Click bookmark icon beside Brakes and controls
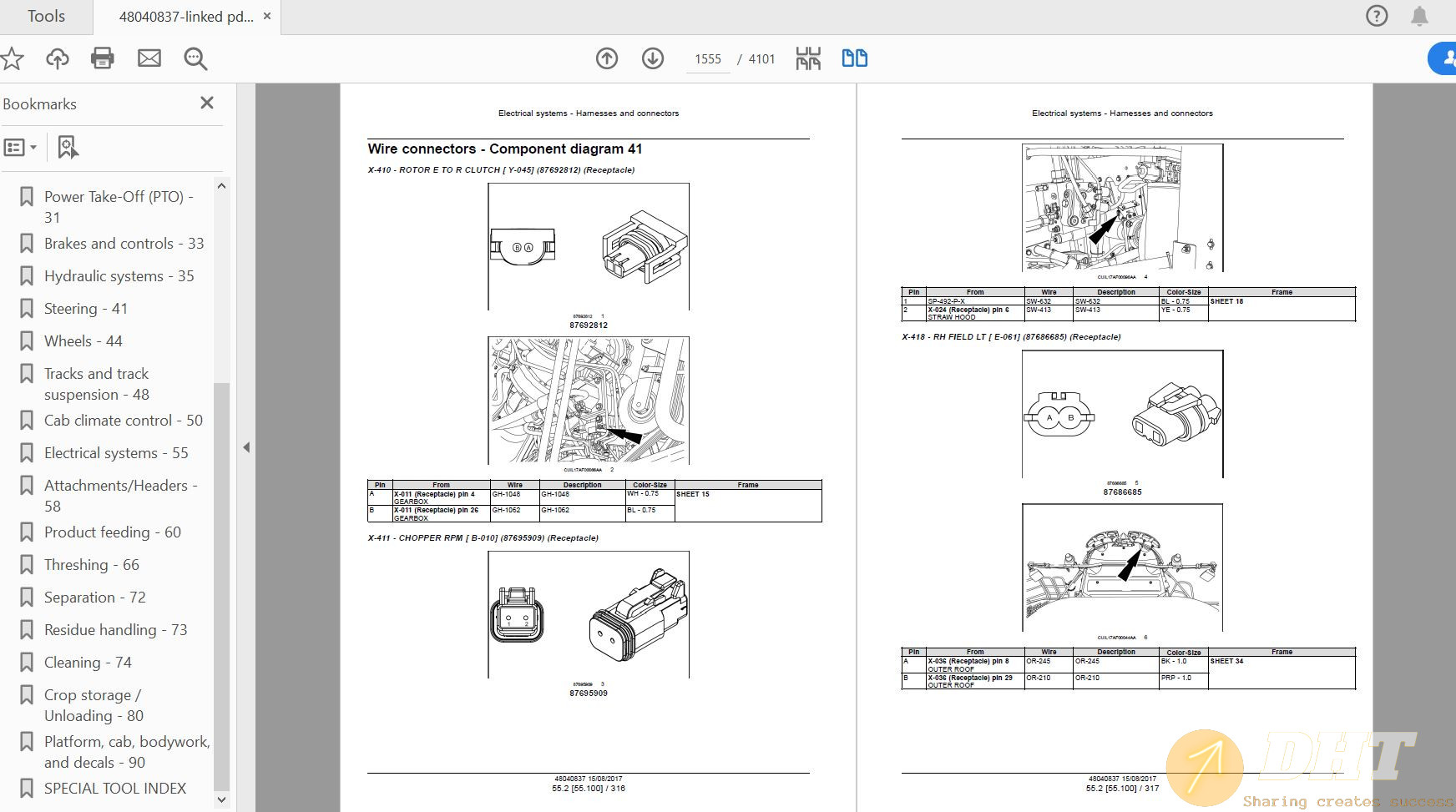 tap(27, 244)
